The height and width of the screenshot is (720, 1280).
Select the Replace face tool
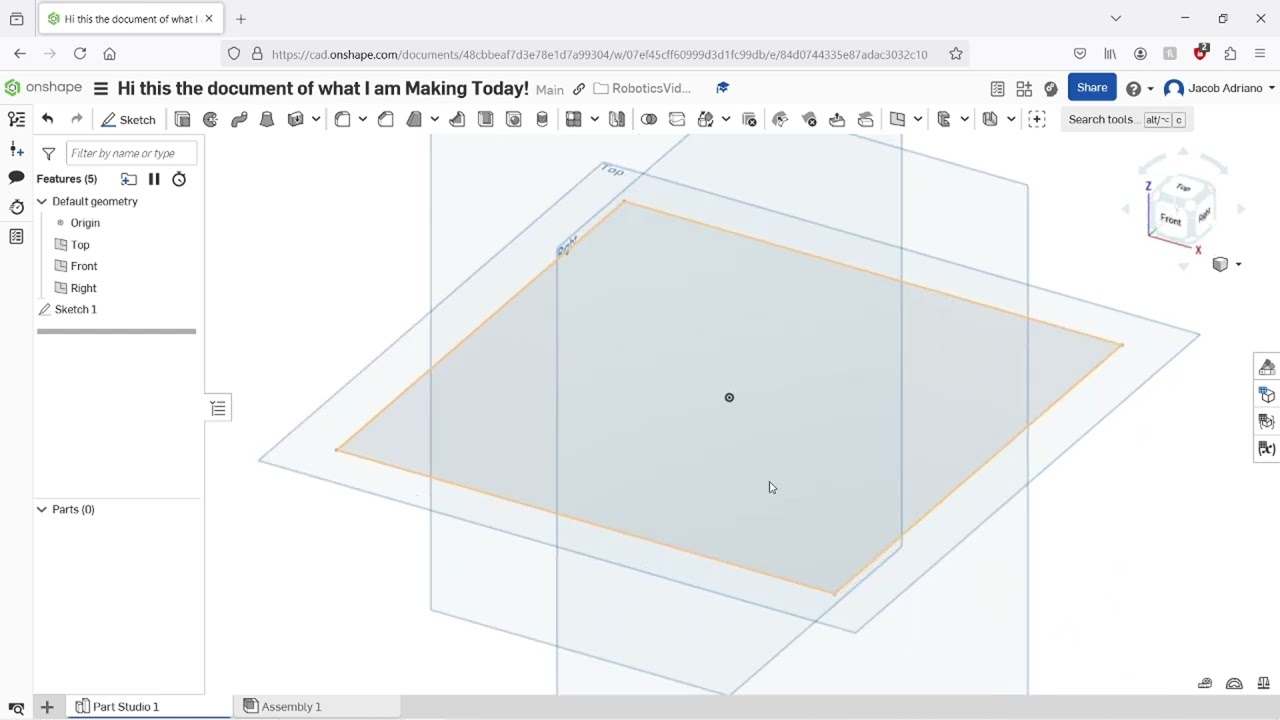pyautogui.click(x=866, y=119)
